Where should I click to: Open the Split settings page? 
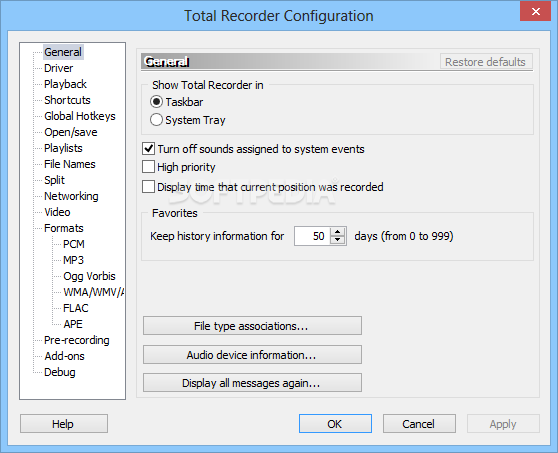tap(54, 180)
